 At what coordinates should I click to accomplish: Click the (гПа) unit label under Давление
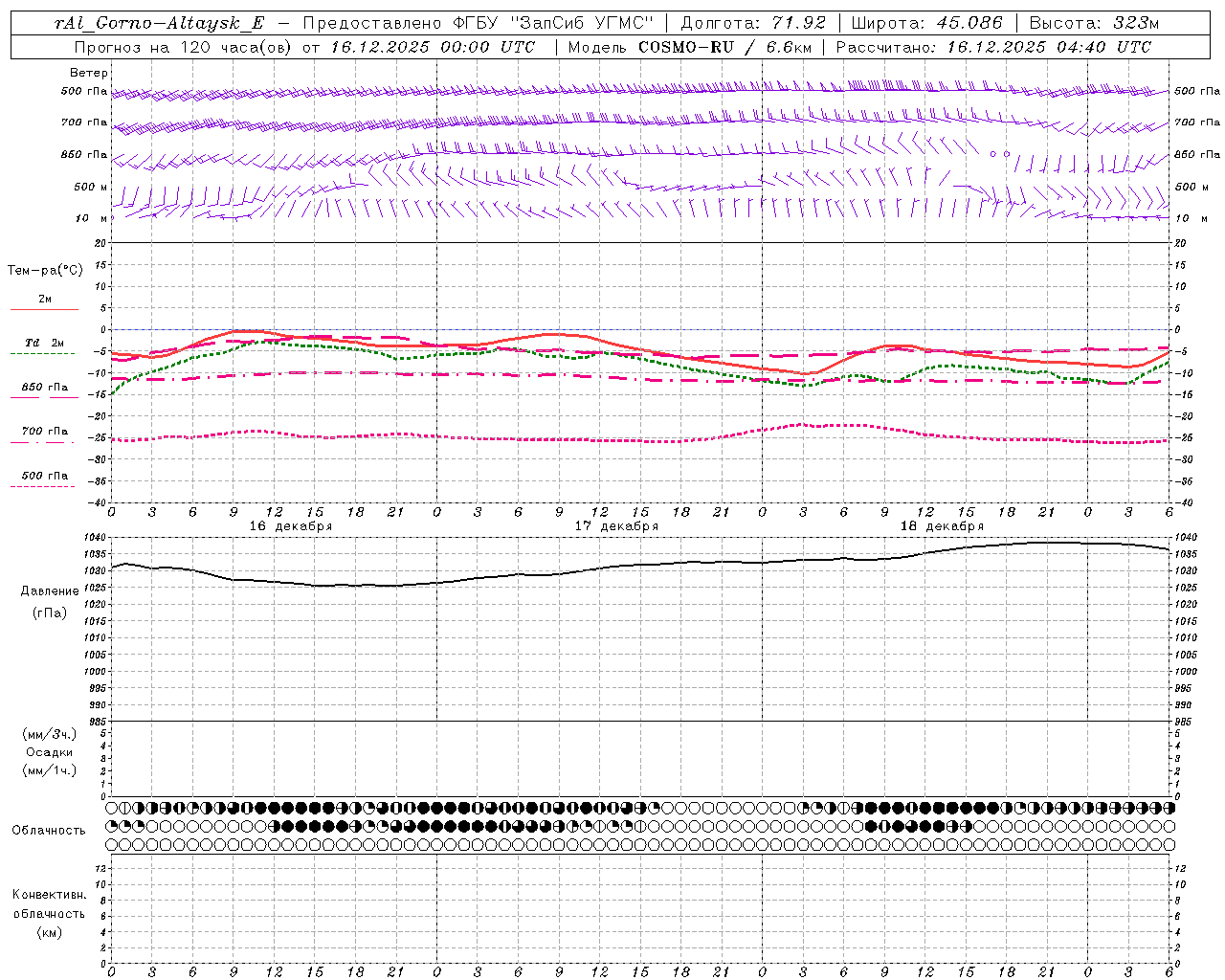(x=50, y=612)
